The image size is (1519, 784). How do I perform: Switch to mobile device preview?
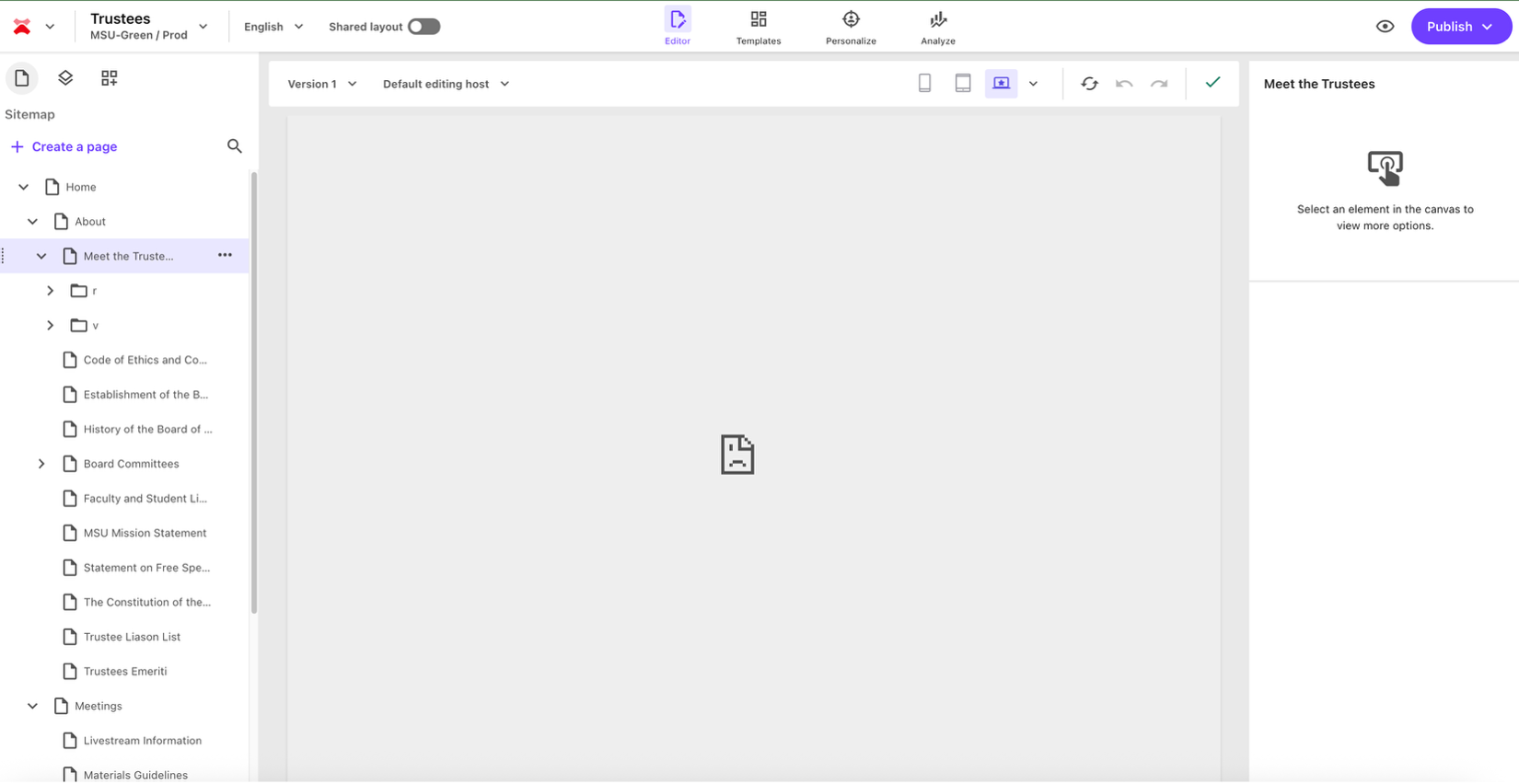pos(924,84)
